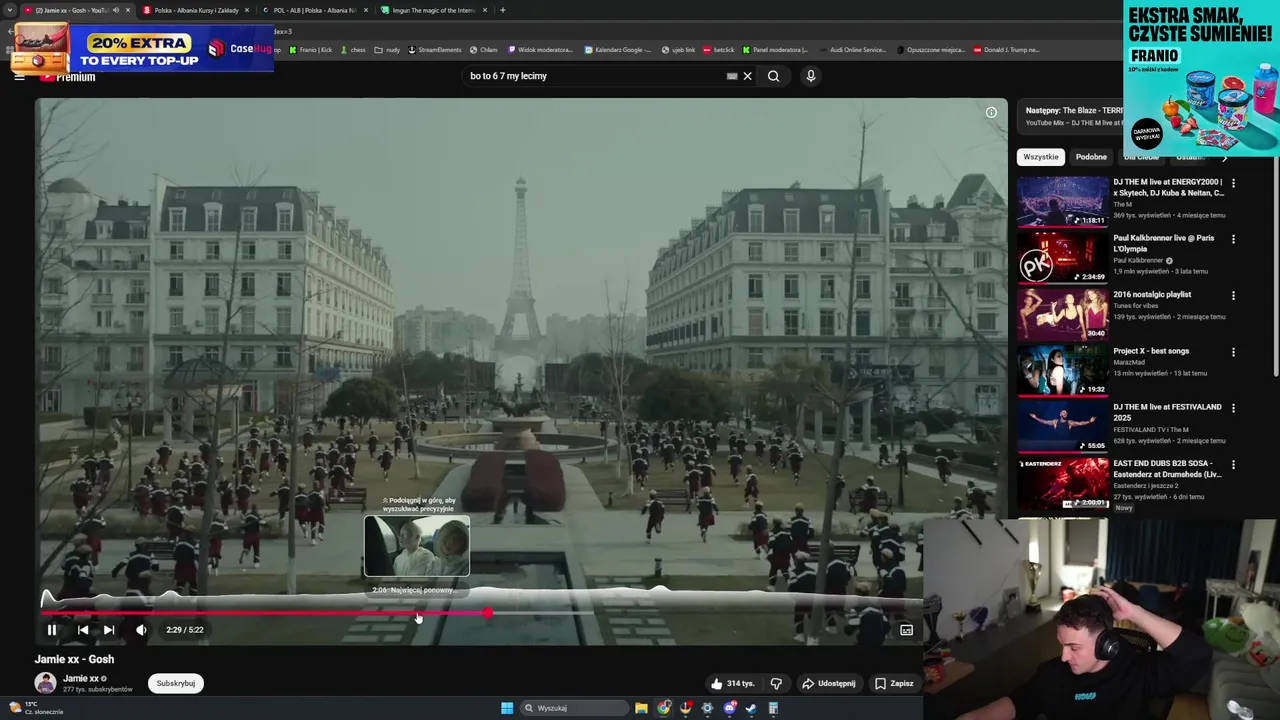Open options for Project X - best songs
This screenshot has height=720, width=1280.
coord(1233,352)
